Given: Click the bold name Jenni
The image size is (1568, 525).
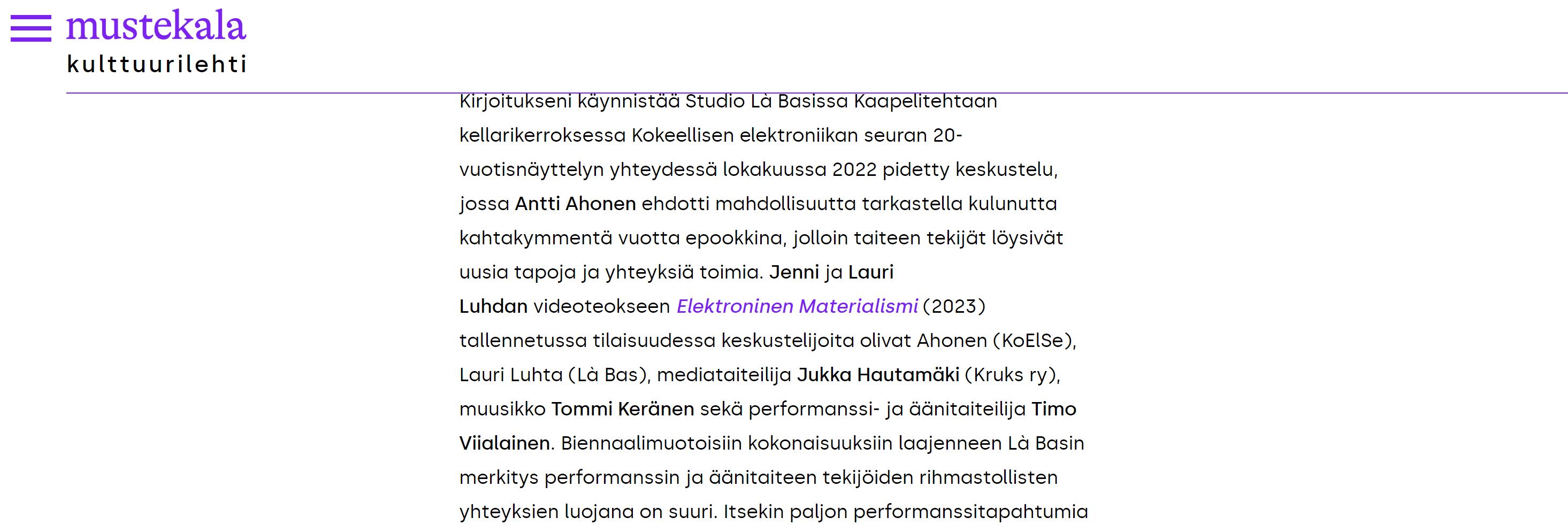Looking at the screenshot, I should [x=794, y=272].
